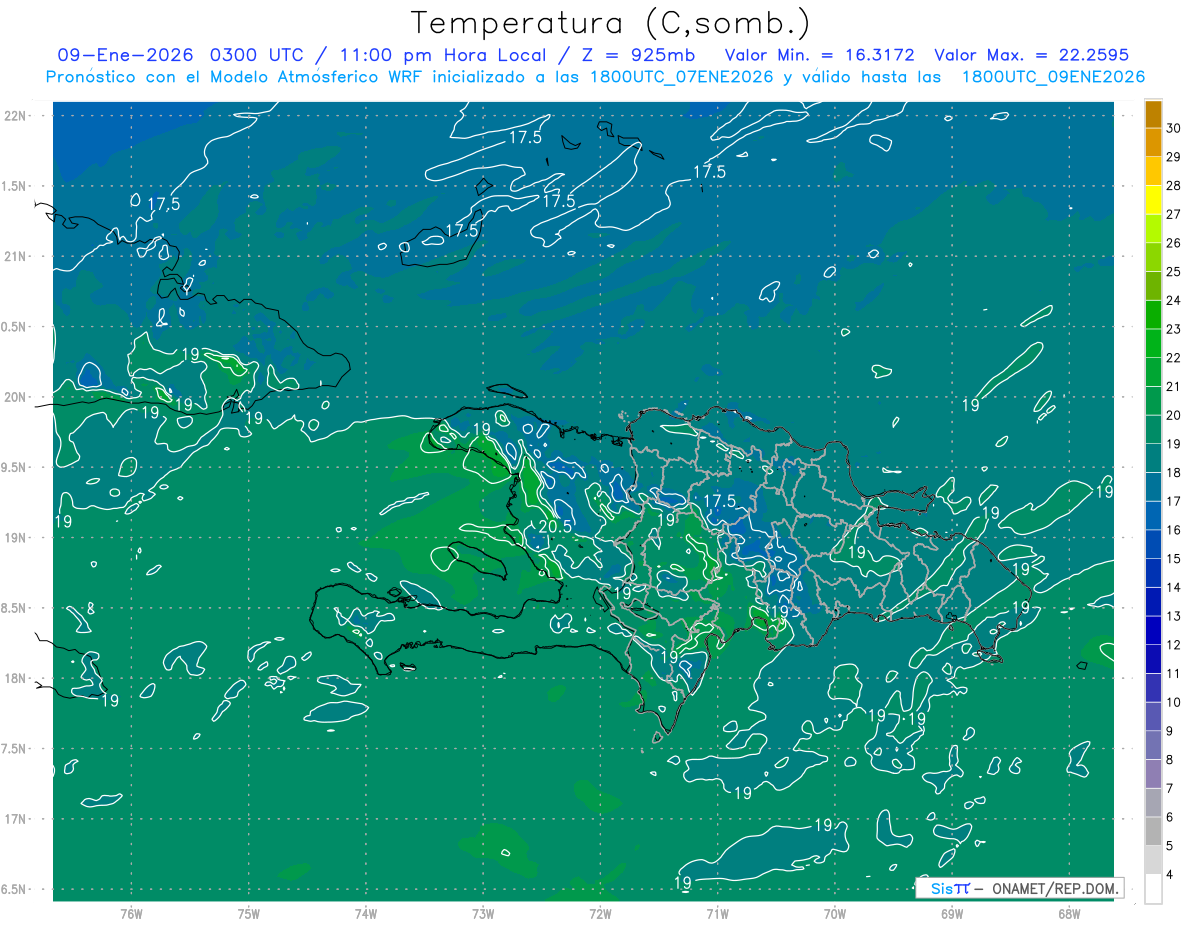Click color bar segment between 27 and 28
1200x927 pixels.
[1153, 200]
